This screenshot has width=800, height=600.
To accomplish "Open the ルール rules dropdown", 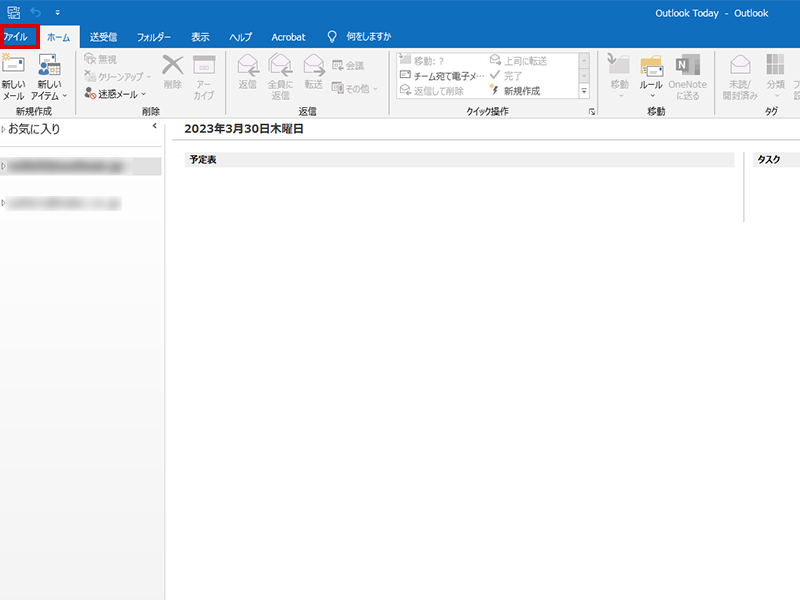I will 652,77.
